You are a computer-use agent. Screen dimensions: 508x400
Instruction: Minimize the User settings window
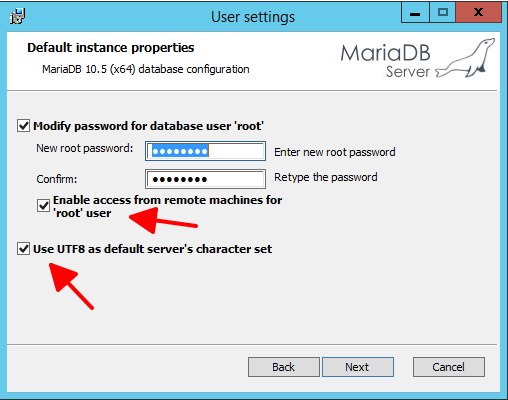click(415, 13)
